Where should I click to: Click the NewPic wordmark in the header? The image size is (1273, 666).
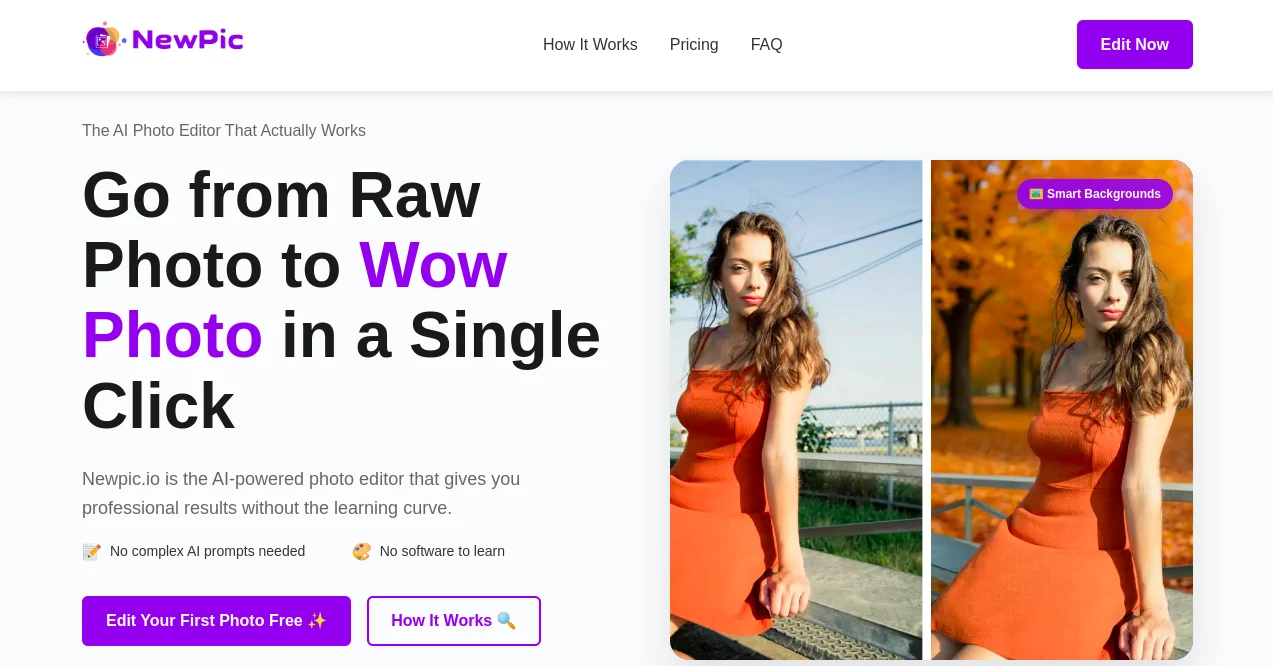[x=190, y=39]
